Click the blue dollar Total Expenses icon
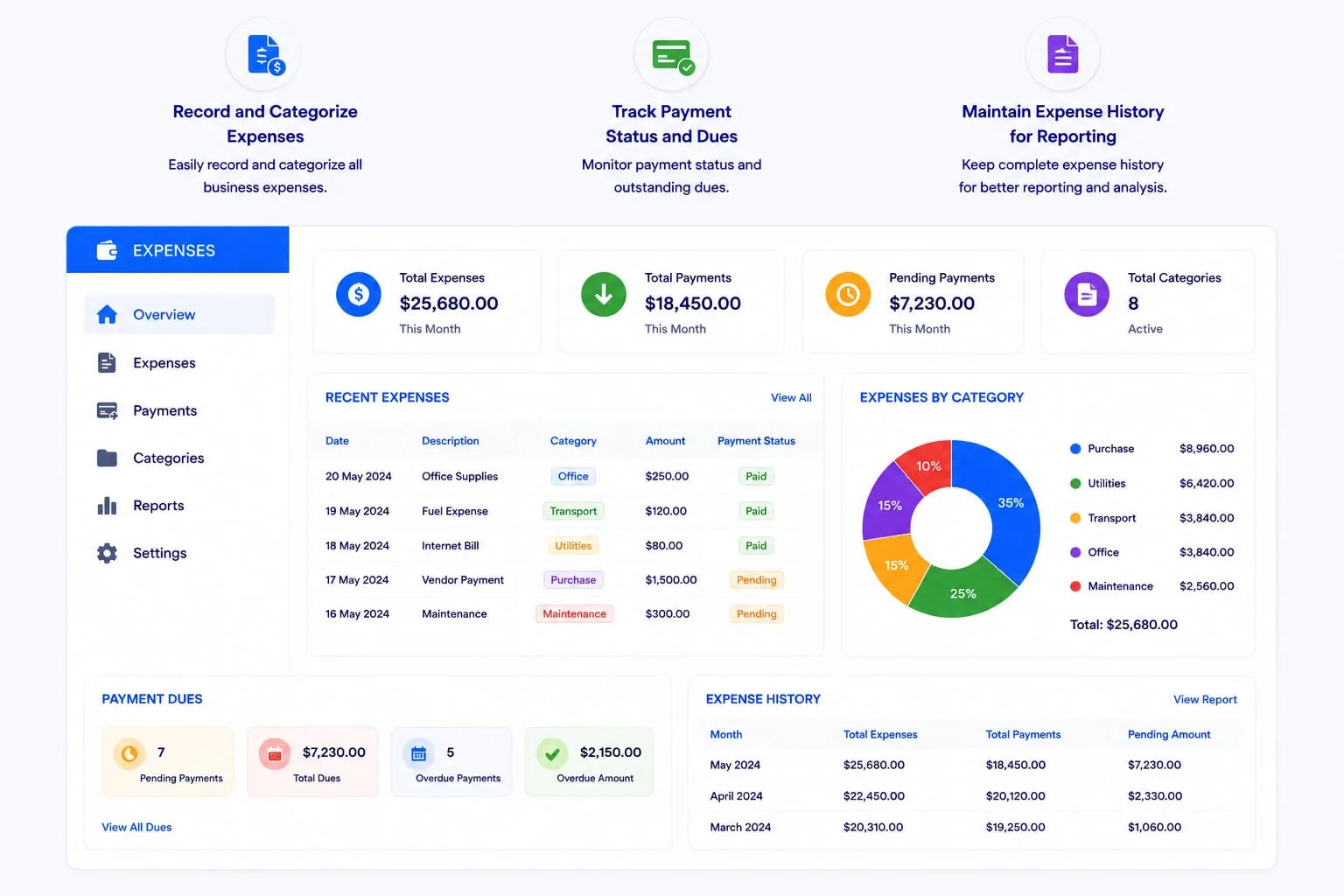Image resolution: width=1344 pixels, height=896 pixels. pyautogui.click(x=359, y=295)
